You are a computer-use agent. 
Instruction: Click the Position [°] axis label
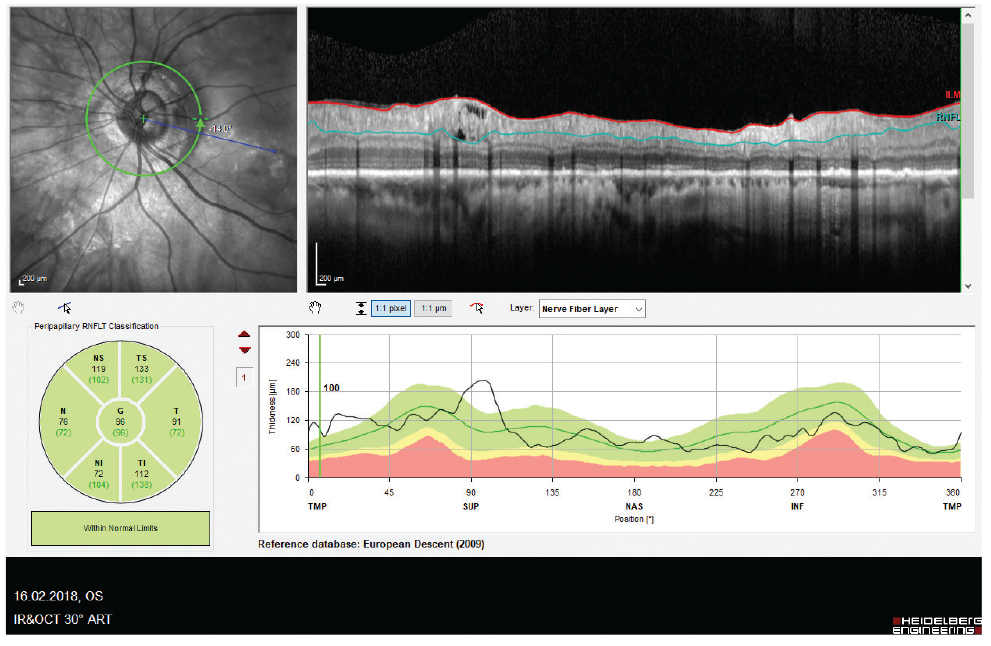[x=634, y=519]
